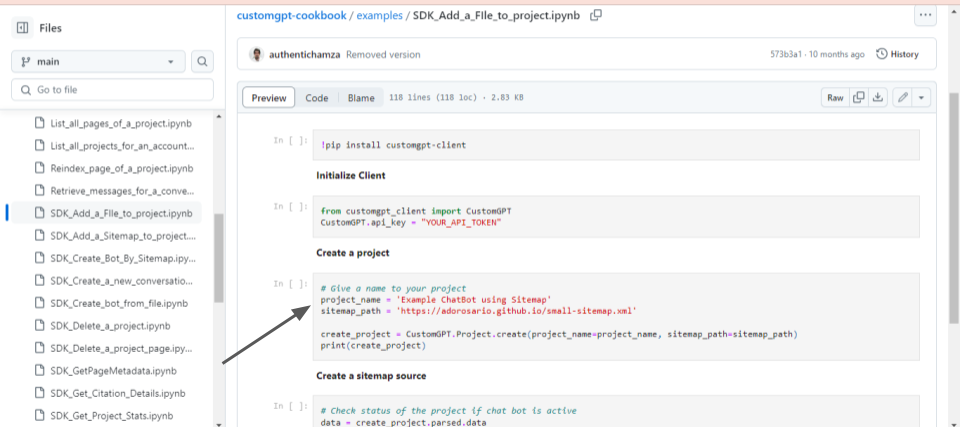Copy file path icon next to filename
The image size is (960, 427).
click(596, 15)
